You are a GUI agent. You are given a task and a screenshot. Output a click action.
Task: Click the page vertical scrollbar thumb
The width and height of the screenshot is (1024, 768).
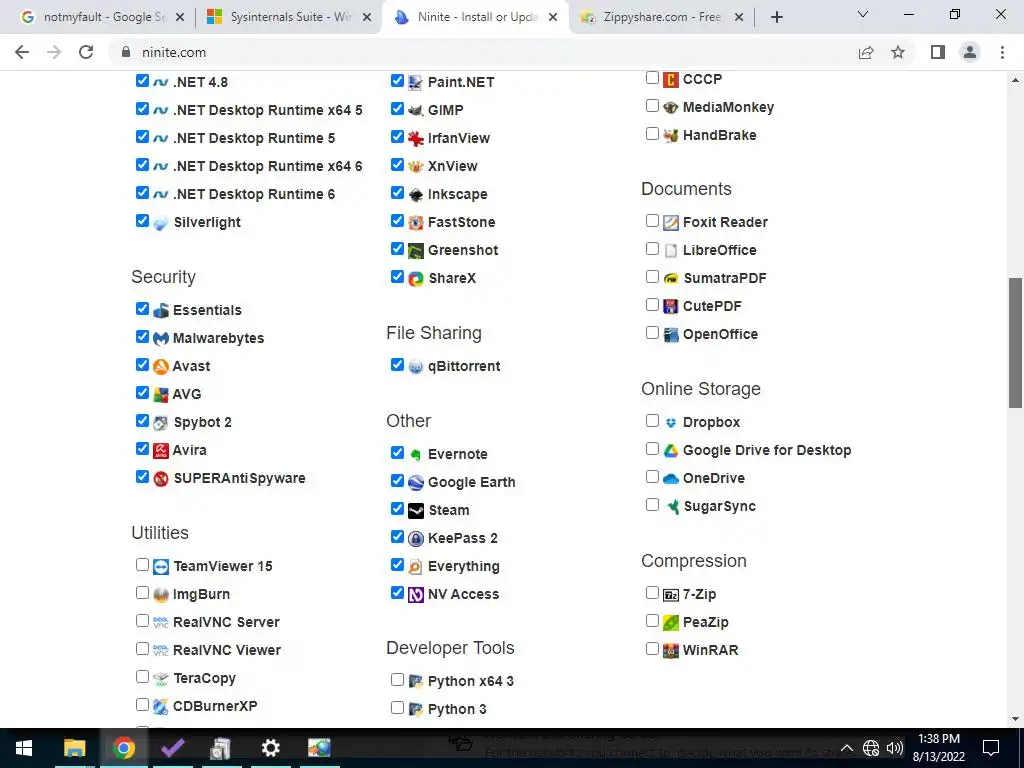pyautogui.click(x=1015, y=343)
